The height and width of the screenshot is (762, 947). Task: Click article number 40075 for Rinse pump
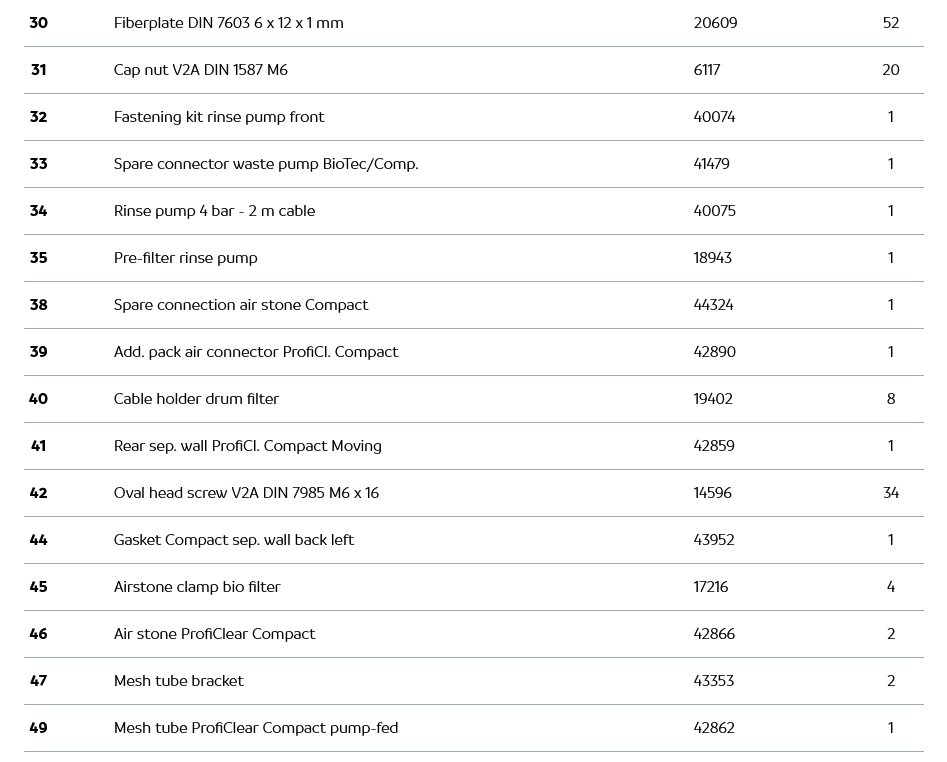tap(714, 211)
